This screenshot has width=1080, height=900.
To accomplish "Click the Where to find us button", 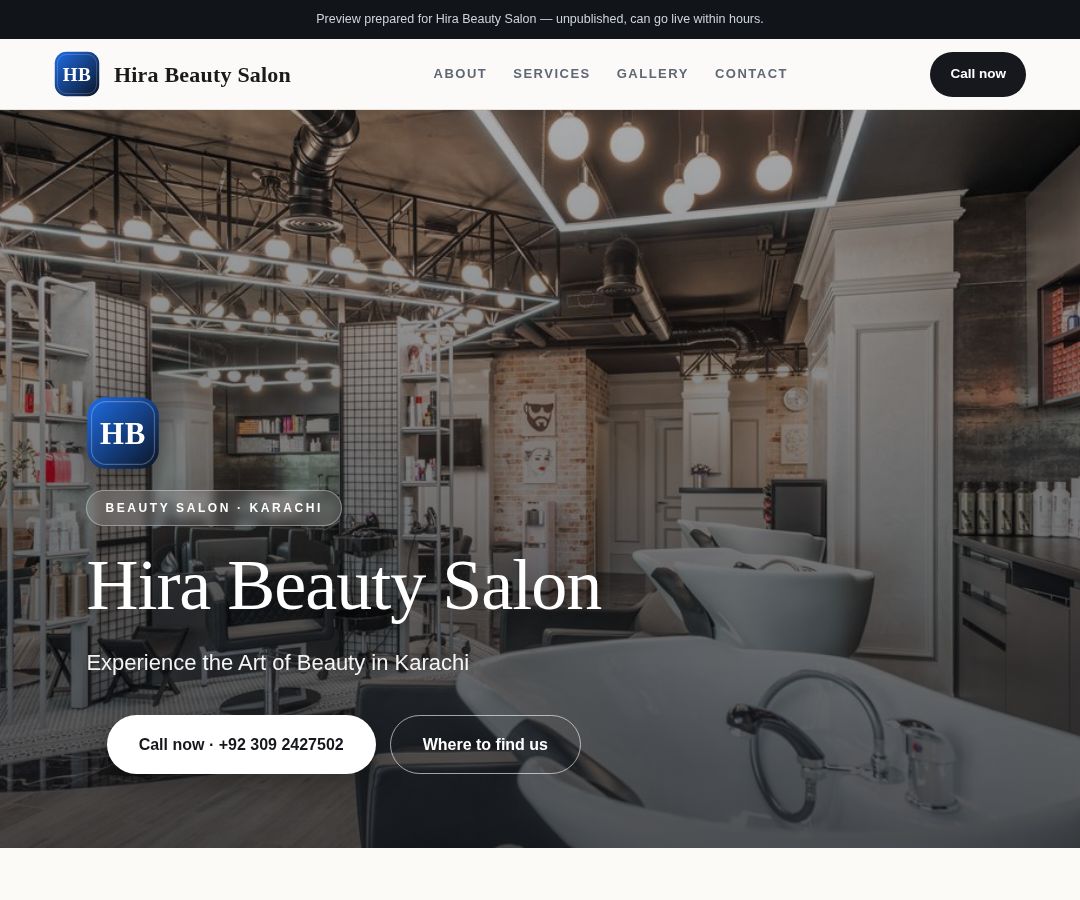I will pyautogui.click(x=485, y=744).
